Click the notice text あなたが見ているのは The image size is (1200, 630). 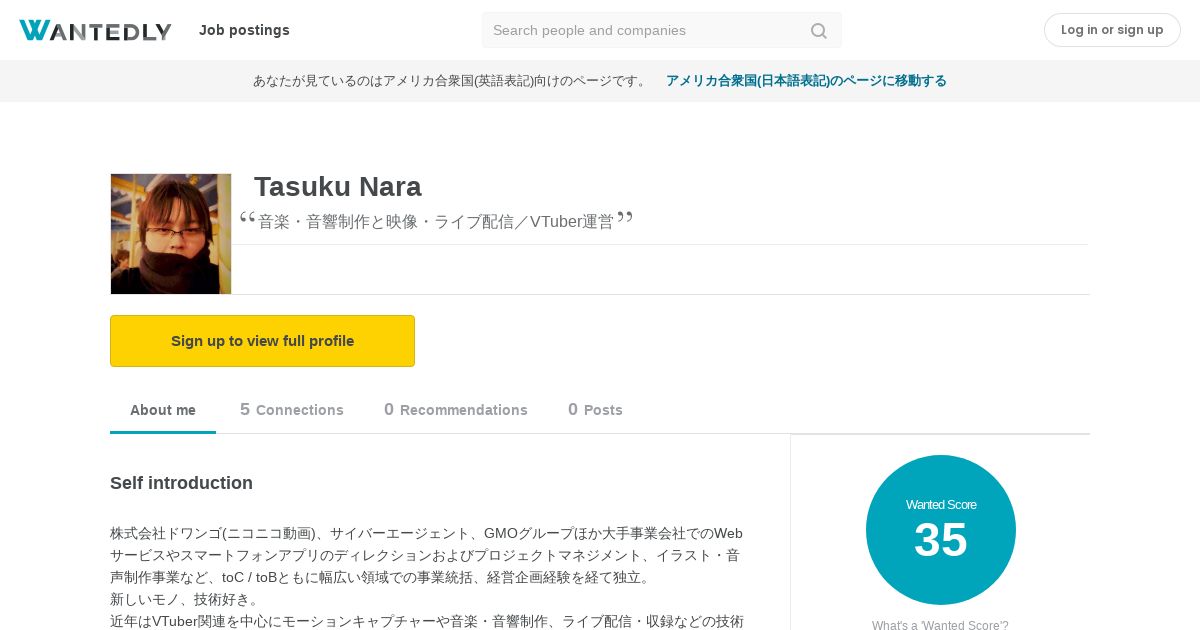(x=451, y=81)
